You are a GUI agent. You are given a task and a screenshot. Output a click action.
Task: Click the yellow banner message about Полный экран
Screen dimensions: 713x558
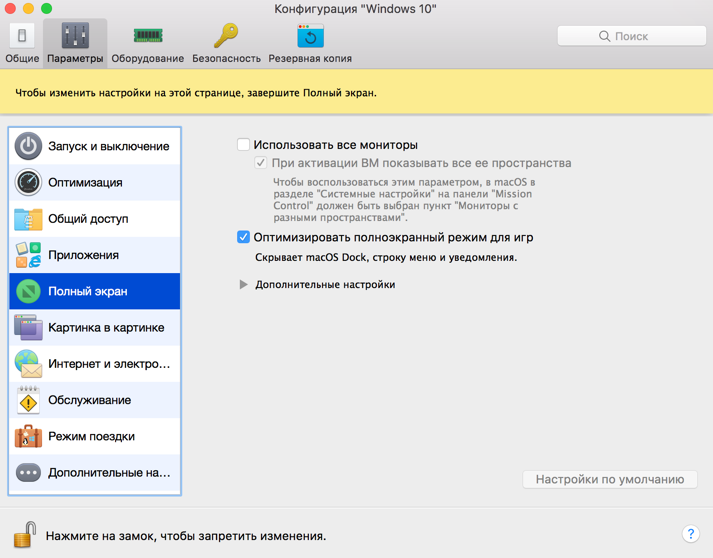click(196, 93)
